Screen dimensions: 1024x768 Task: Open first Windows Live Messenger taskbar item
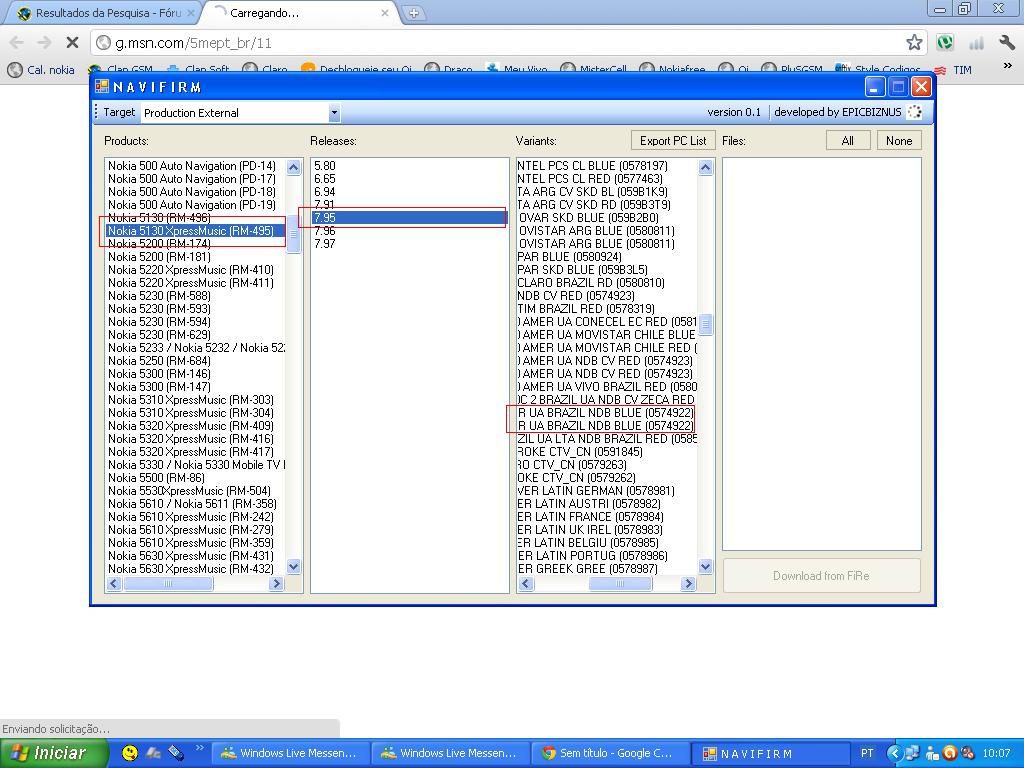[x=291, y=753]
